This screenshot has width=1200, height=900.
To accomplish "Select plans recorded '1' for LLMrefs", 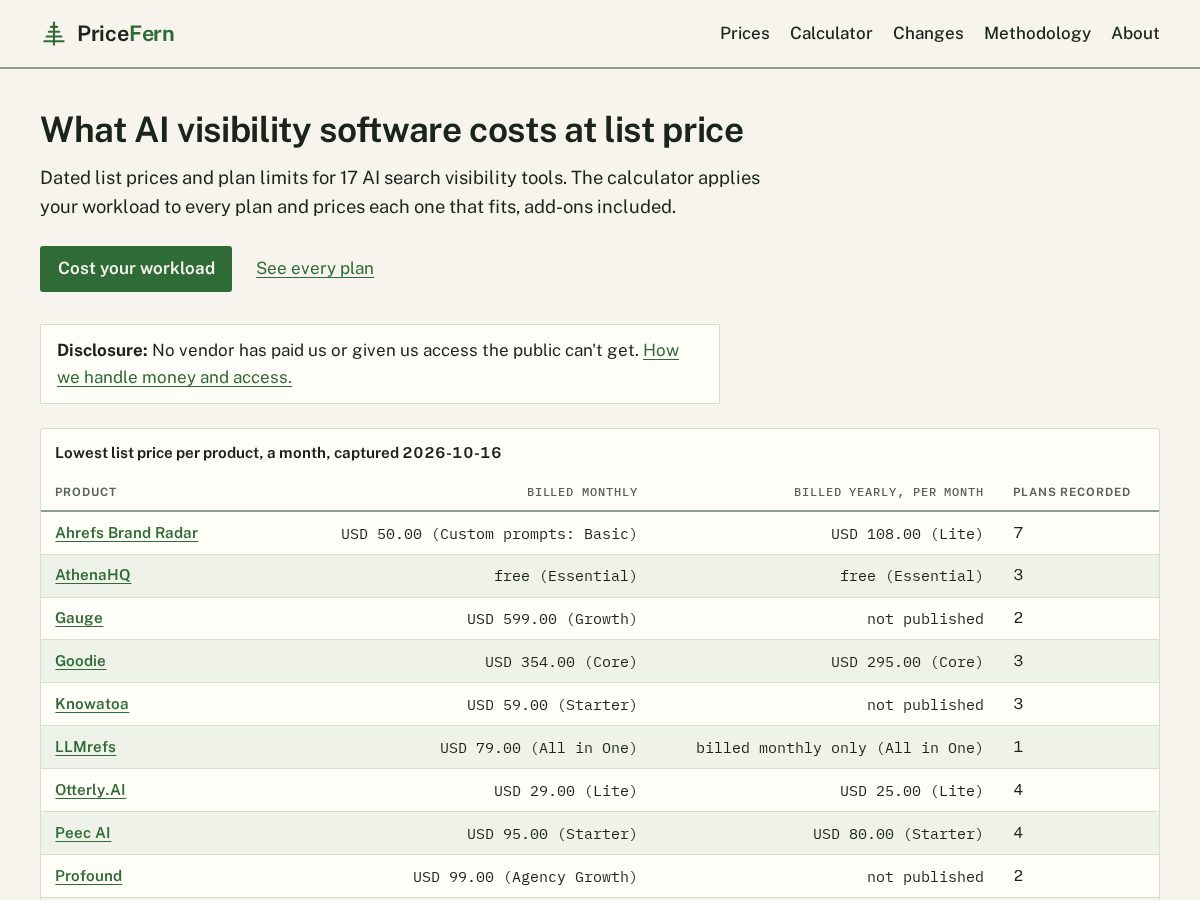I will (x=1018, y=747).
